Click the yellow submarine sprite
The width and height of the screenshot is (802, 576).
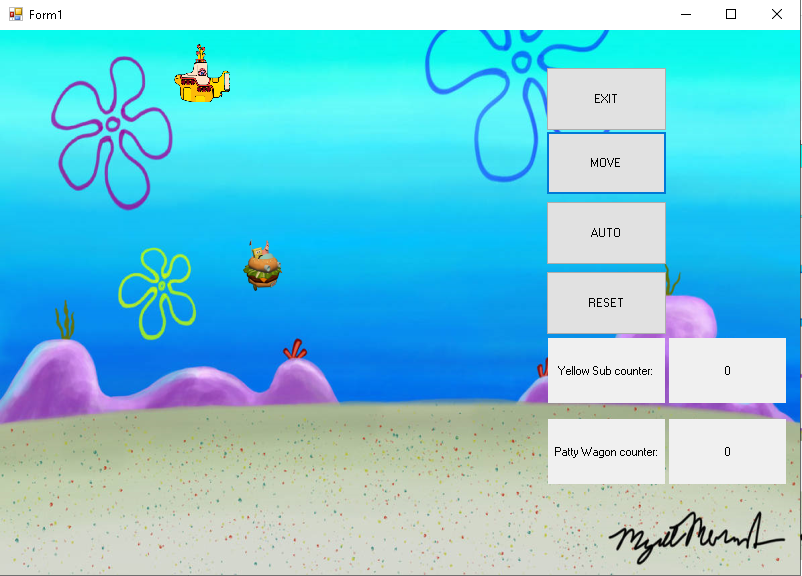pyautogui.click(x=201, y=80)
